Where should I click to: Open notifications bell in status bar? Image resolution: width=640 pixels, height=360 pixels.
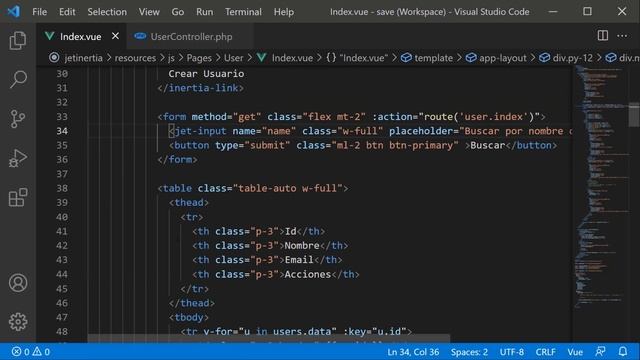[x=623, y=351]
